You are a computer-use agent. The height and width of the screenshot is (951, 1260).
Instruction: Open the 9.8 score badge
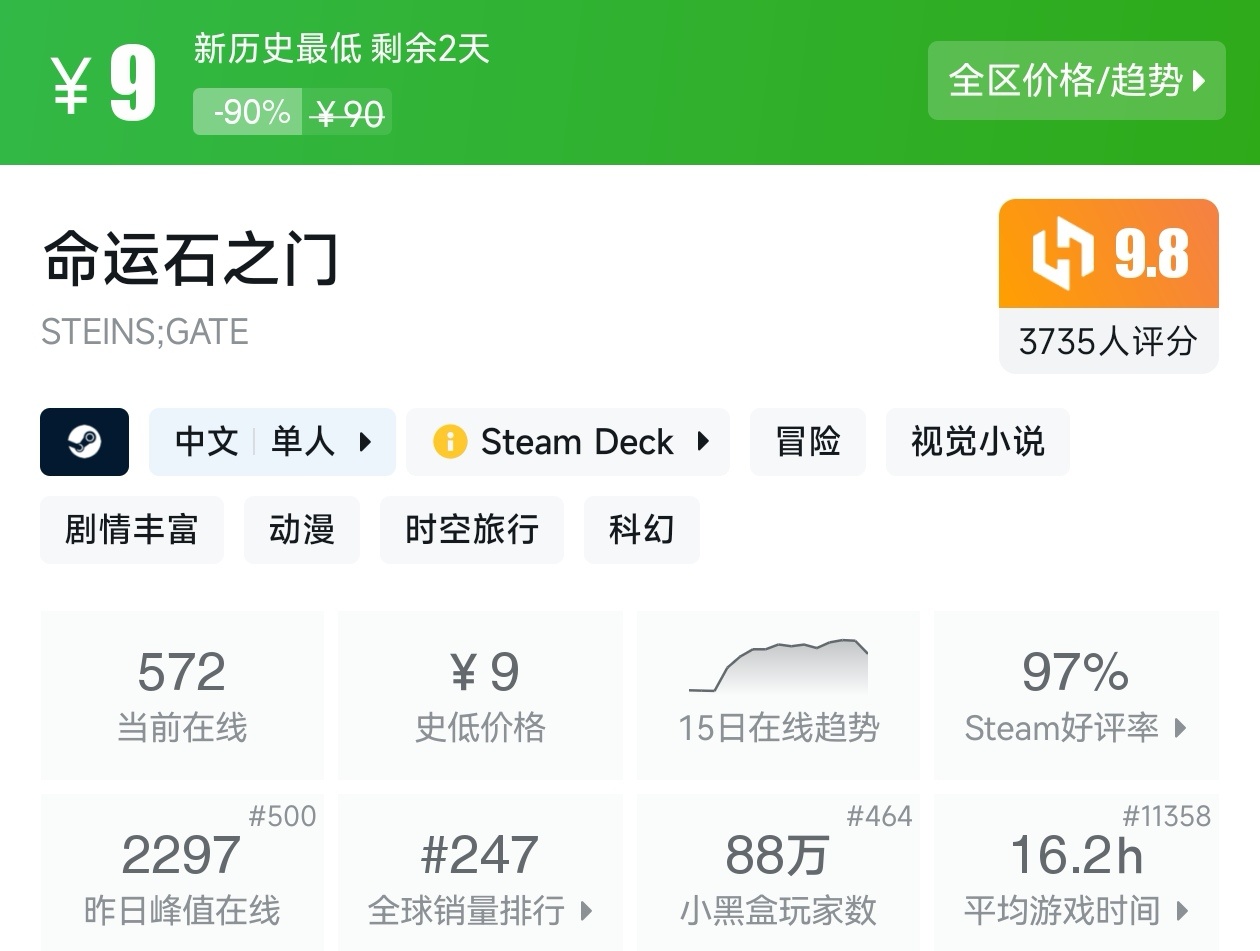[x=1109, y=254]
